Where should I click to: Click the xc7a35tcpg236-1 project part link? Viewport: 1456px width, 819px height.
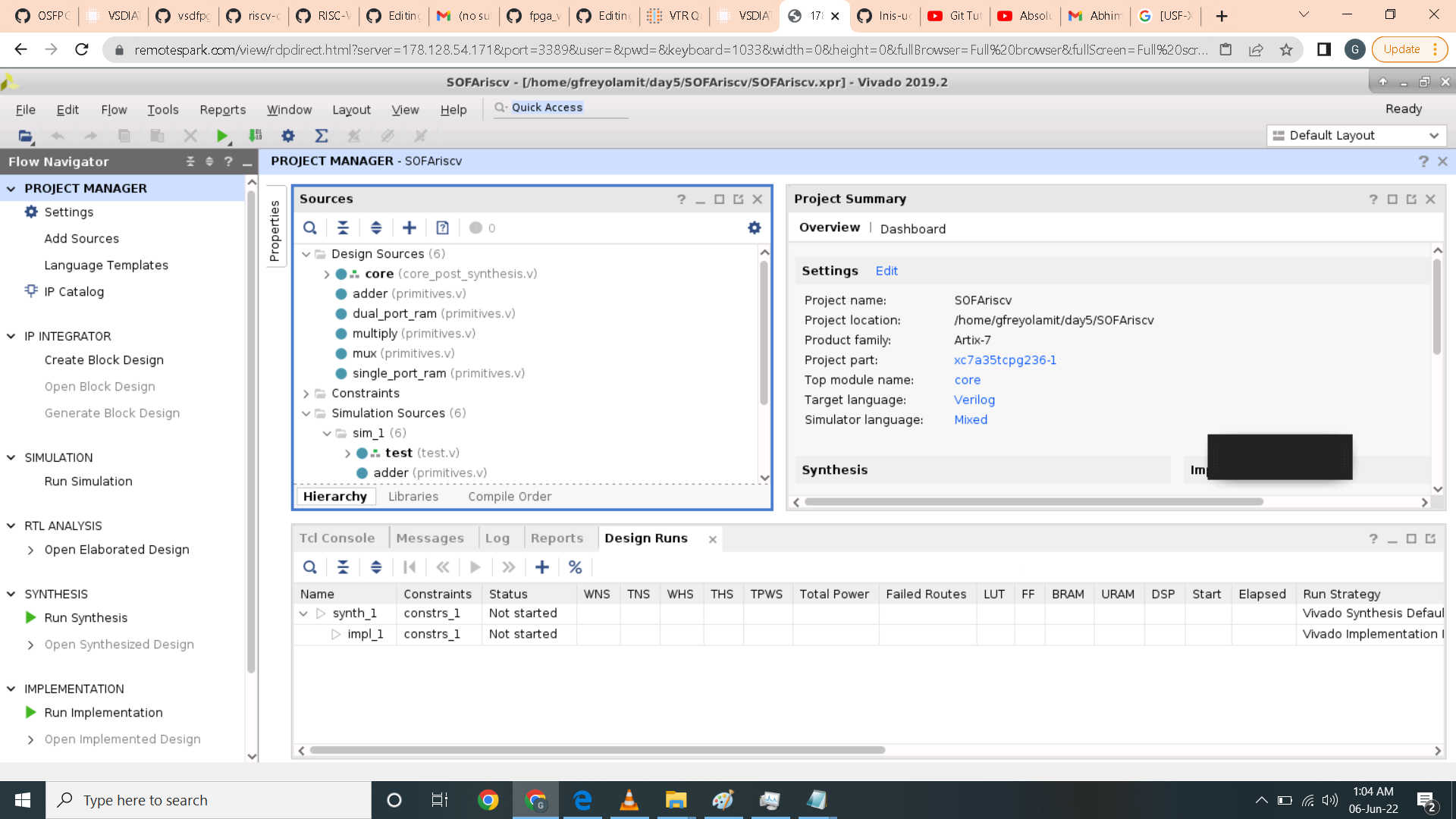[1005, 360]
